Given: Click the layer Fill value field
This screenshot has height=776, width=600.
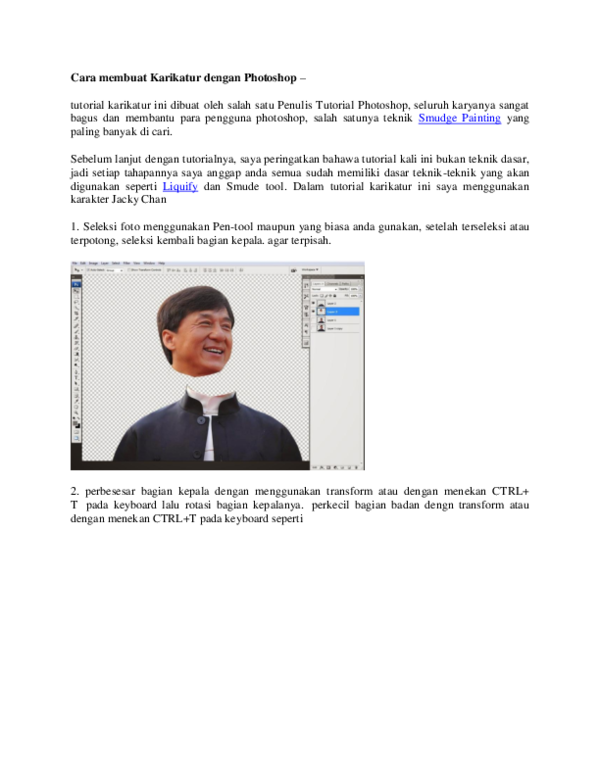Looking at the screenshot, I should point(354,296).
